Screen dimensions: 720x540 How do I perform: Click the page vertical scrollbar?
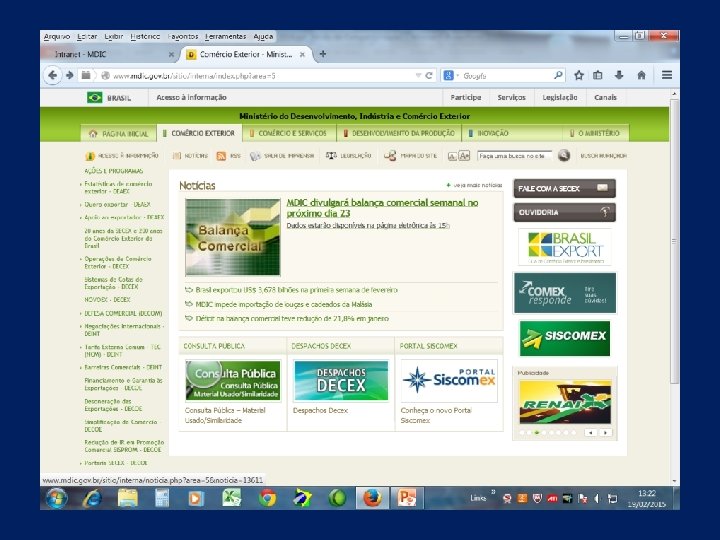coord(674,241)
